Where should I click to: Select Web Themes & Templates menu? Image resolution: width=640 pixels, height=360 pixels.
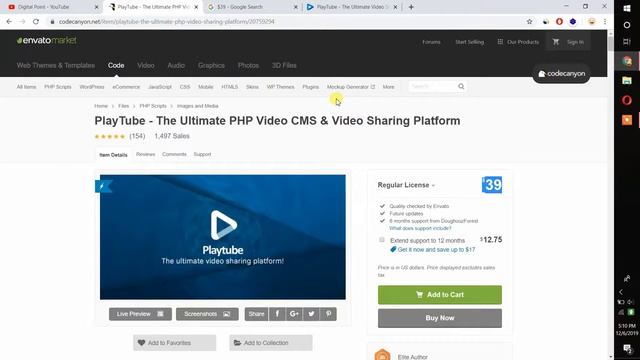pos(56,65)
